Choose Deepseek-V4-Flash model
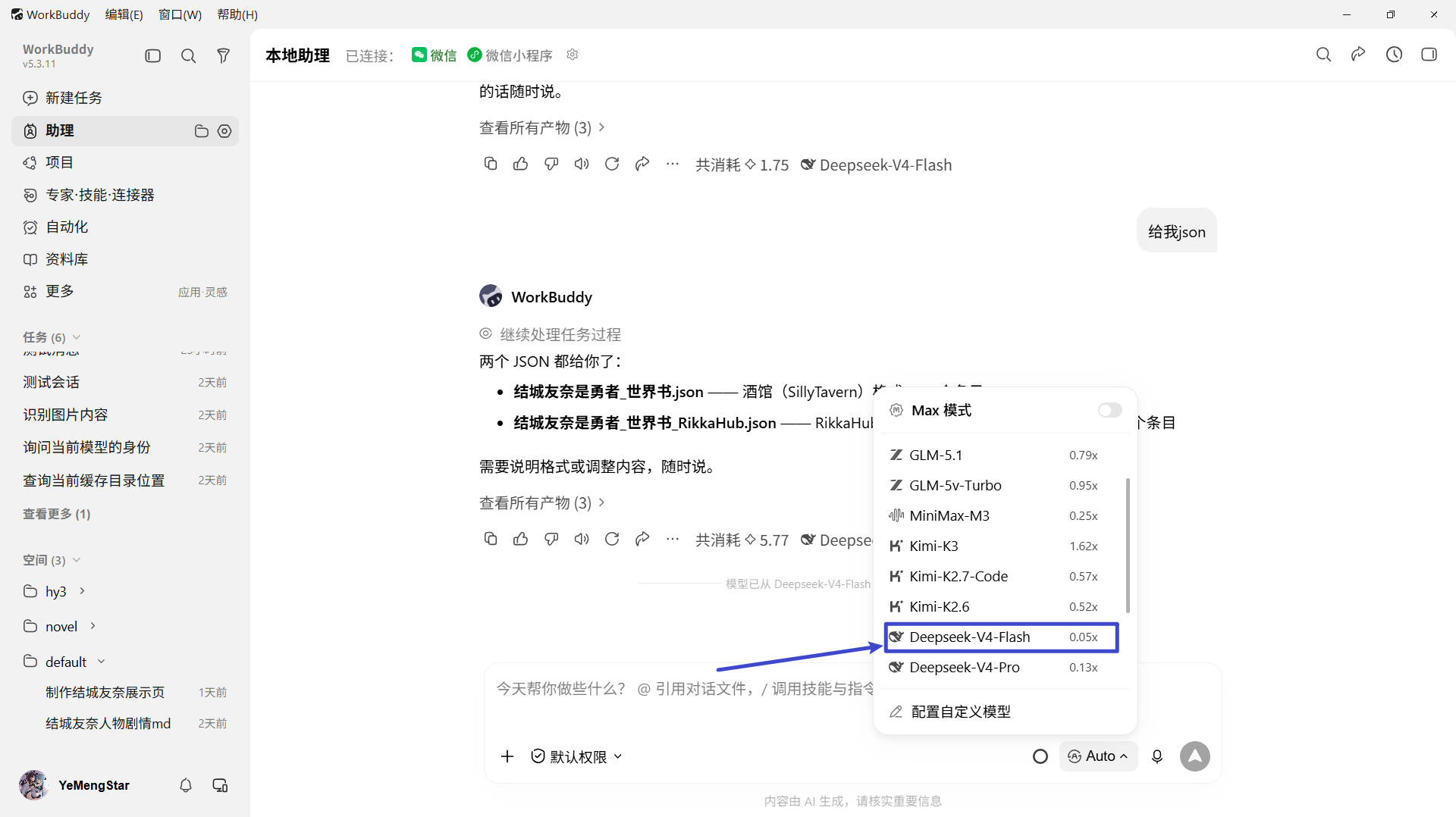 [x=1001, y=637]
